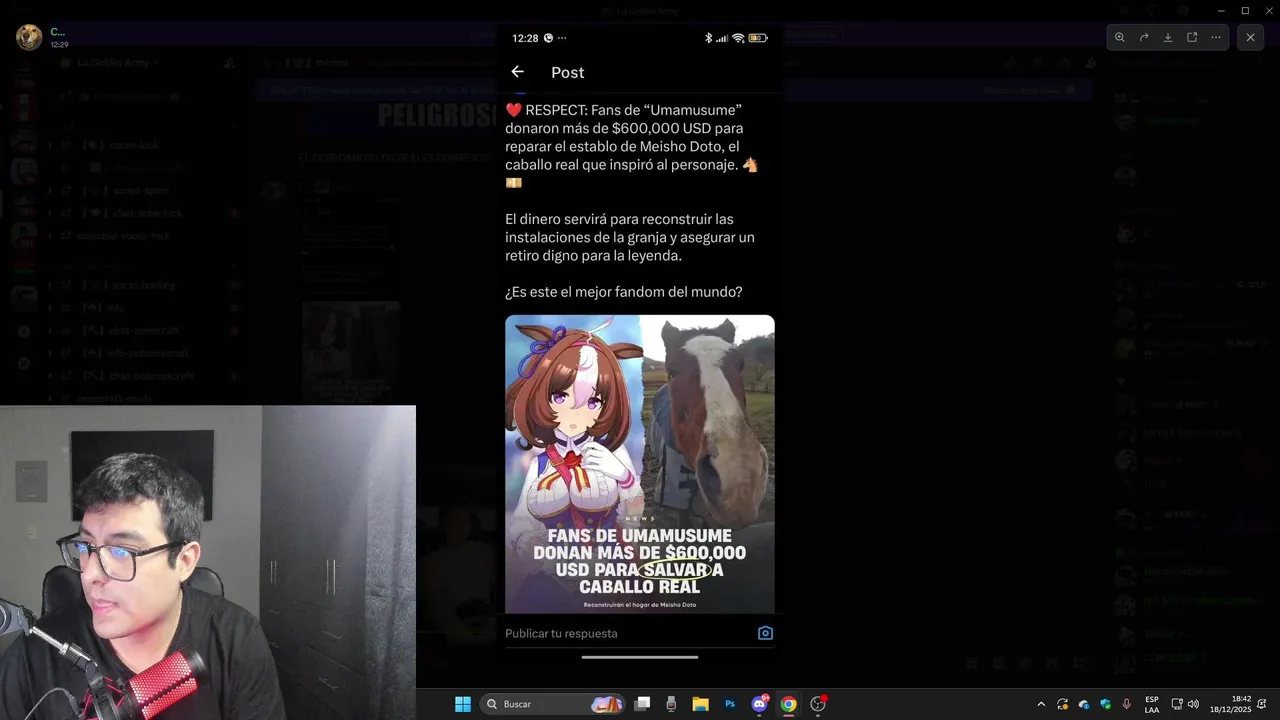Click the back arrow next to Post
The image size is (1280, 720).
[517, 72]
